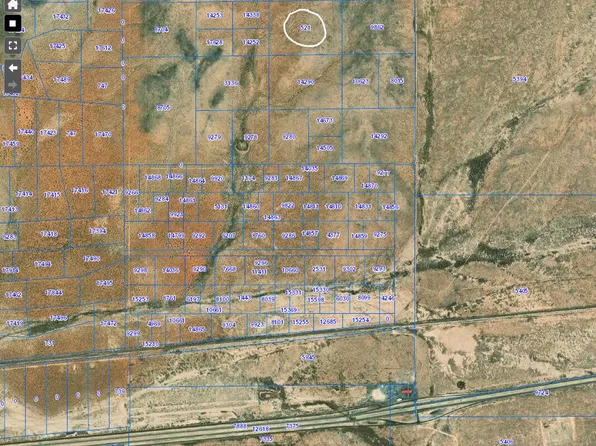Select parcel labeled 14252
Screen dimensions: 596x446
[250, 42]
